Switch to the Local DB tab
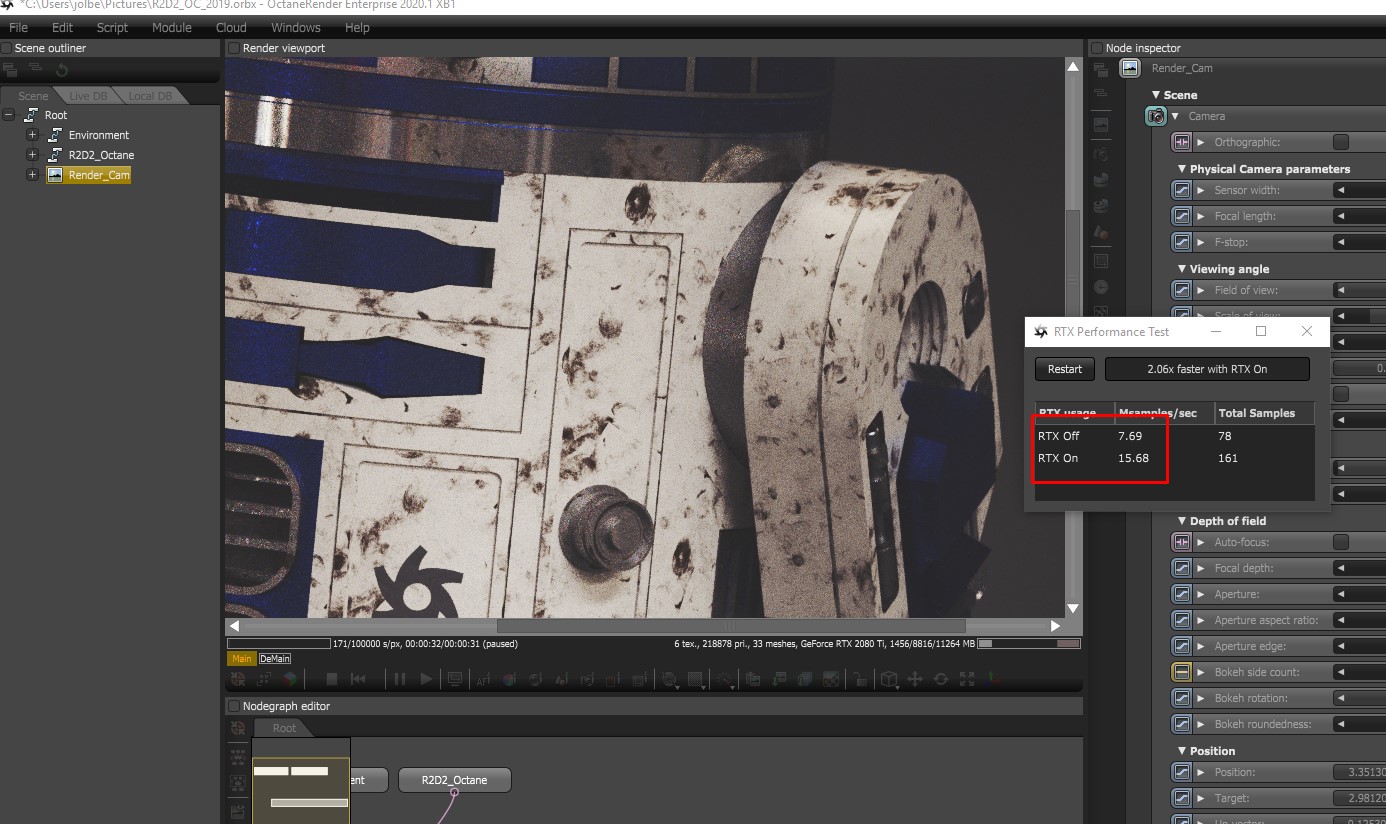Screen dimensions: 1386x824 [x=150, y=96]
